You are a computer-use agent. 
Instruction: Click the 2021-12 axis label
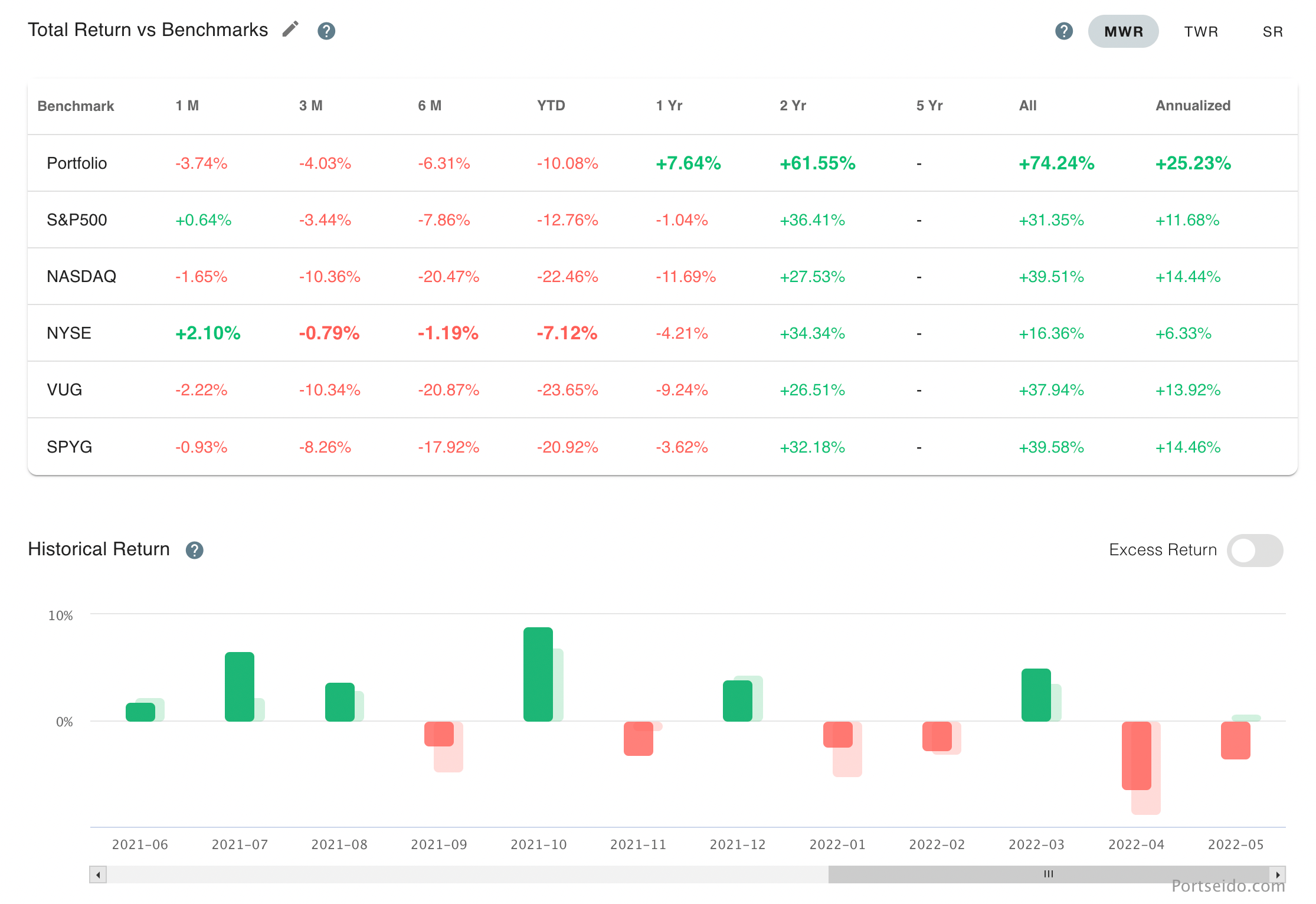(738, 844)
